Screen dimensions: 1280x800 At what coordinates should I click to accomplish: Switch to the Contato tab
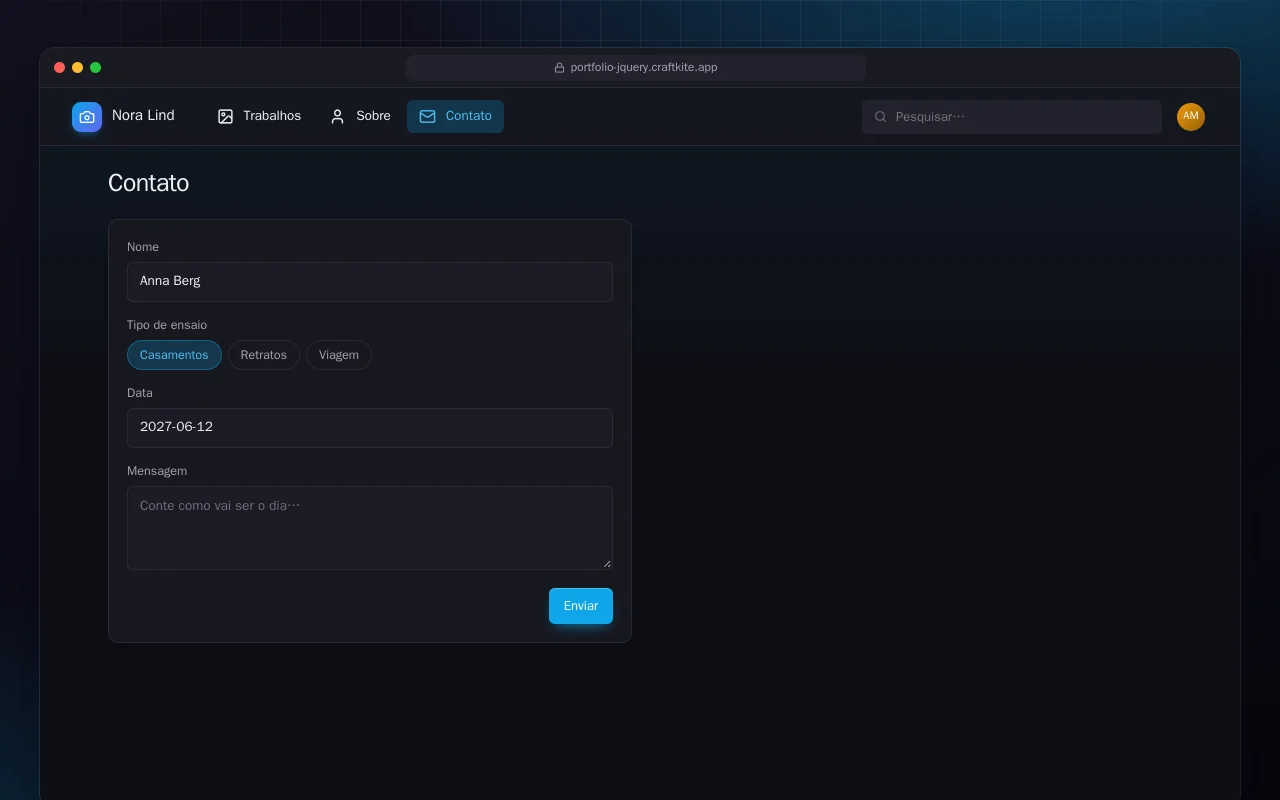(455, 116)
